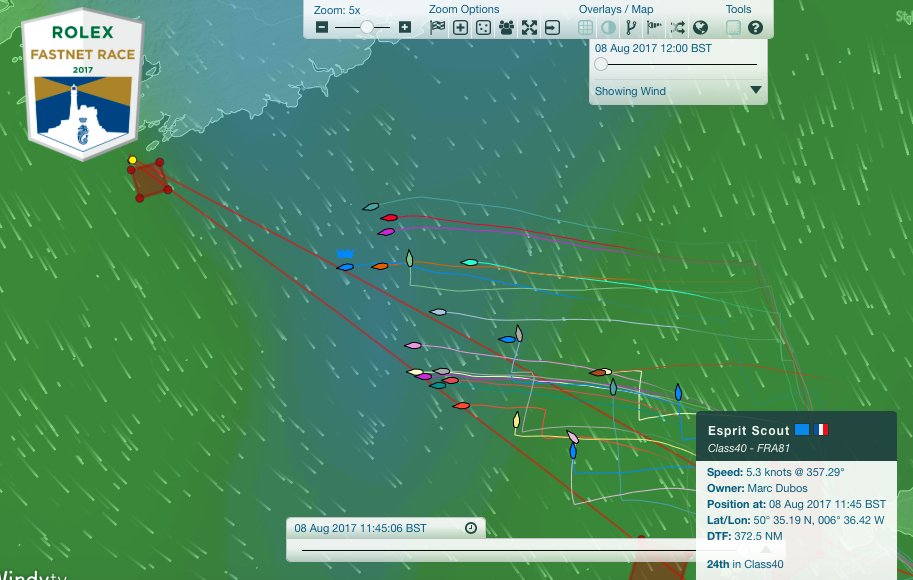Viewport: 913px width, 580px height.
Task: Open the help question mark icon
Action: pos(755,27)
